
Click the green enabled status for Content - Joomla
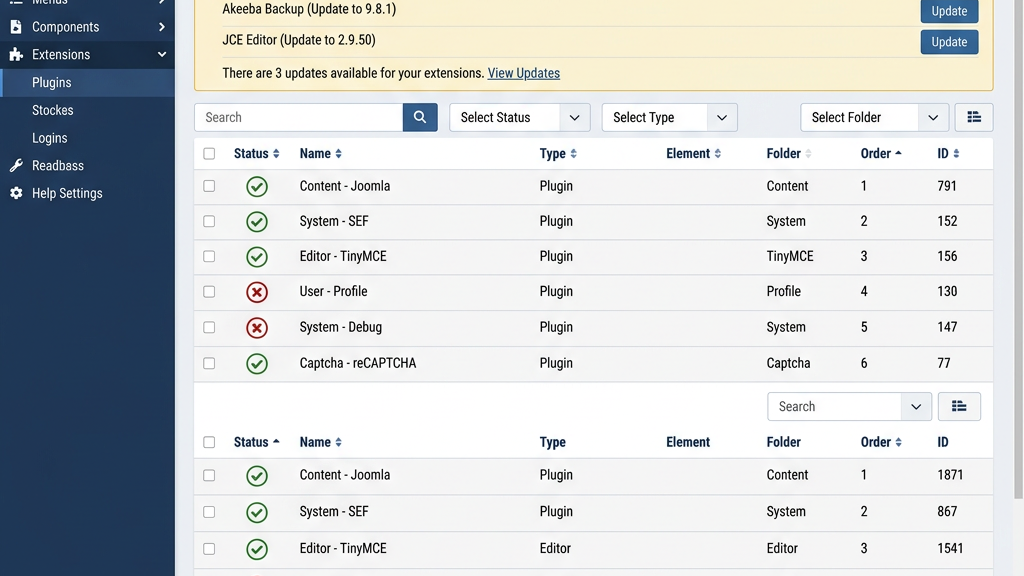click(x=257, y=186)
